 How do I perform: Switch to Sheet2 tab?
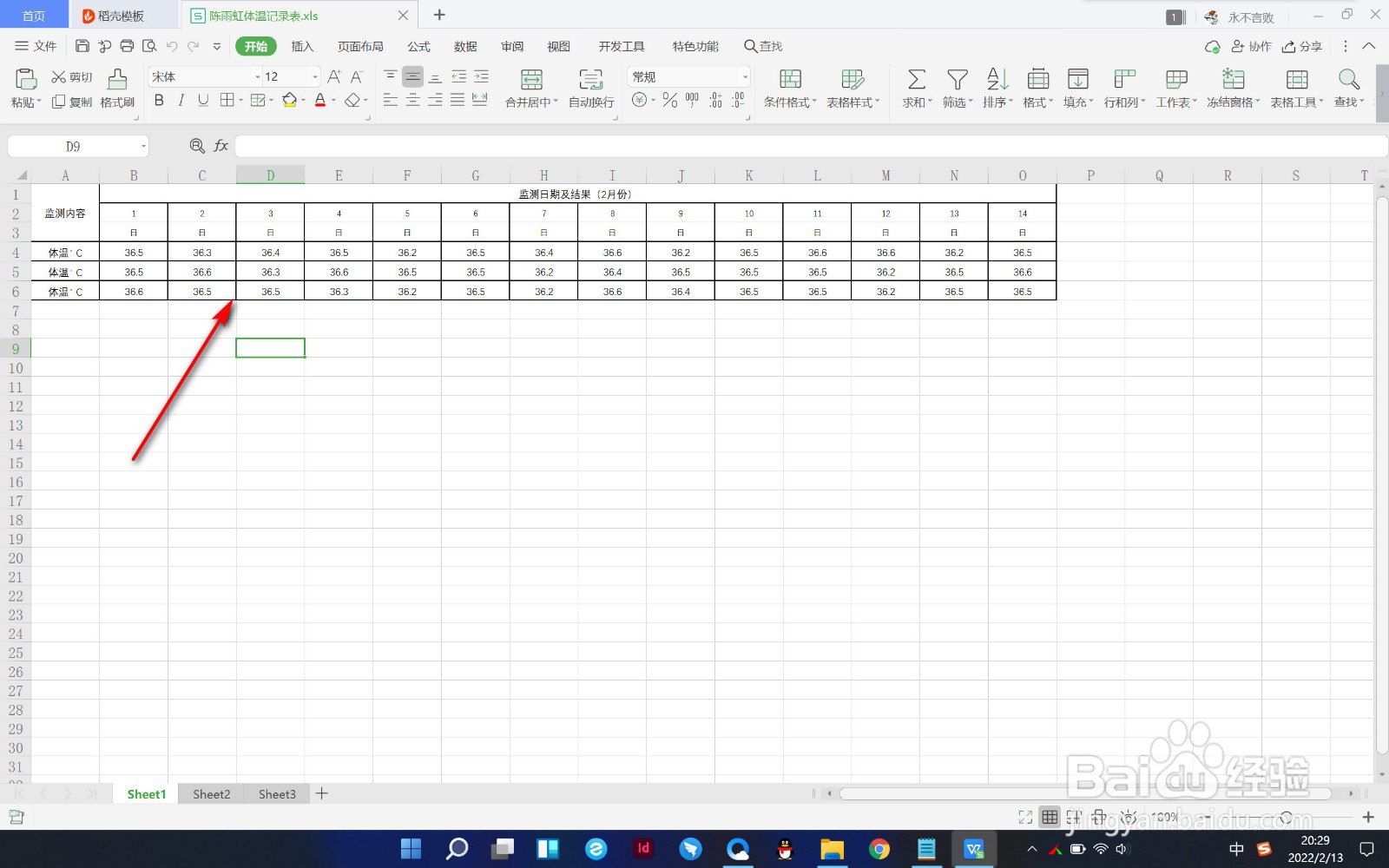point(212,794)
